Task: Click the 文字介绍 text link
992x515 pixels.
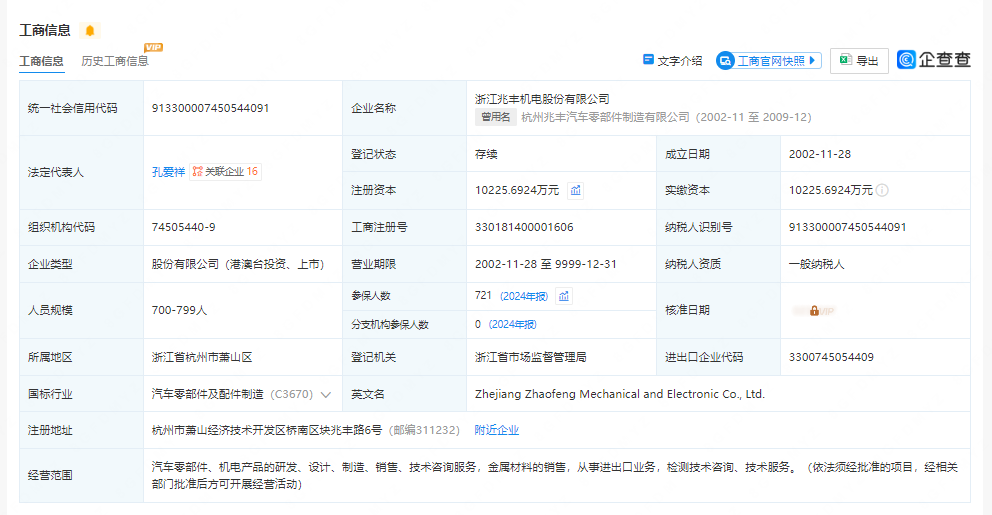Action: (679, 61)
